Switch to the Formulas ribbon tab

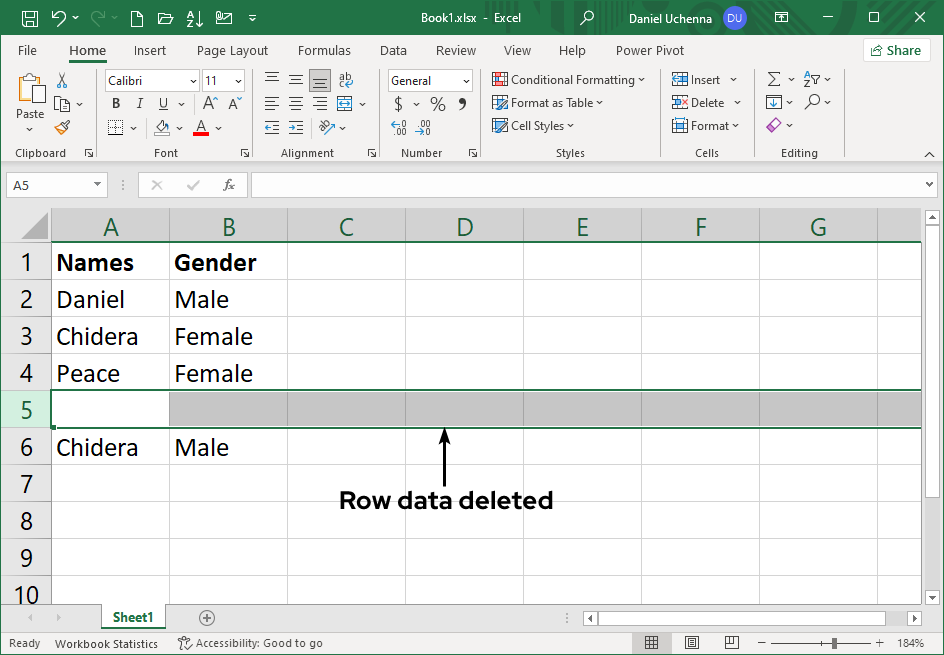point(324,50)
